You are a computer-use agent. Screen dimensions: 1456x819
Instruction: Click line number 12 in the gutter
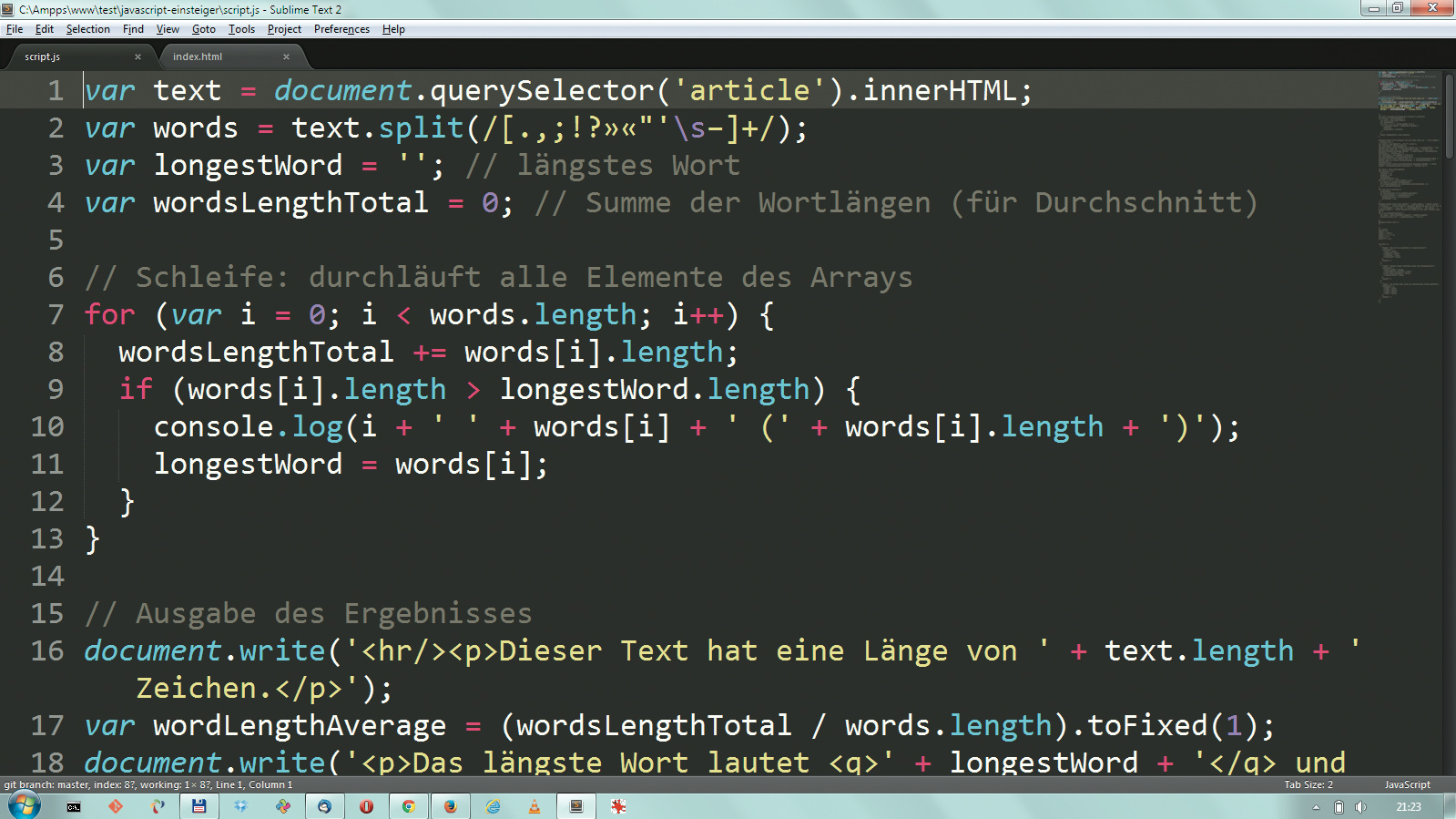pos(47,501)
